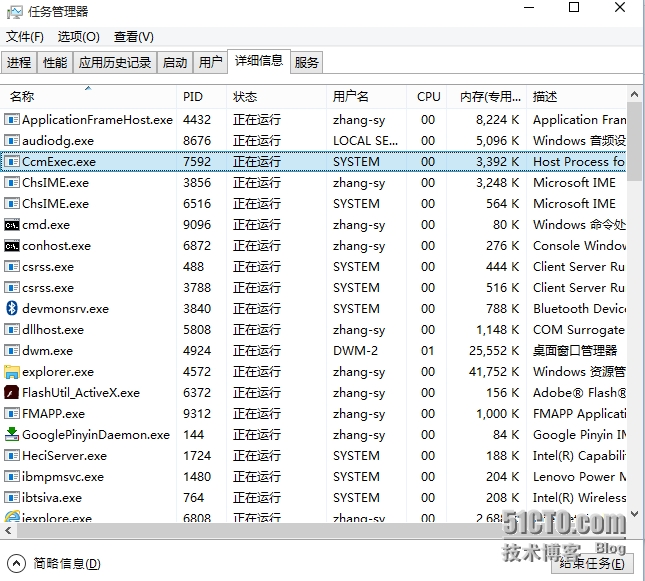Image resolution: width=645 pixels, height=581 pixels.
Task: Click the dllhost.exe process icon
Action: click(x=12, y=330)
